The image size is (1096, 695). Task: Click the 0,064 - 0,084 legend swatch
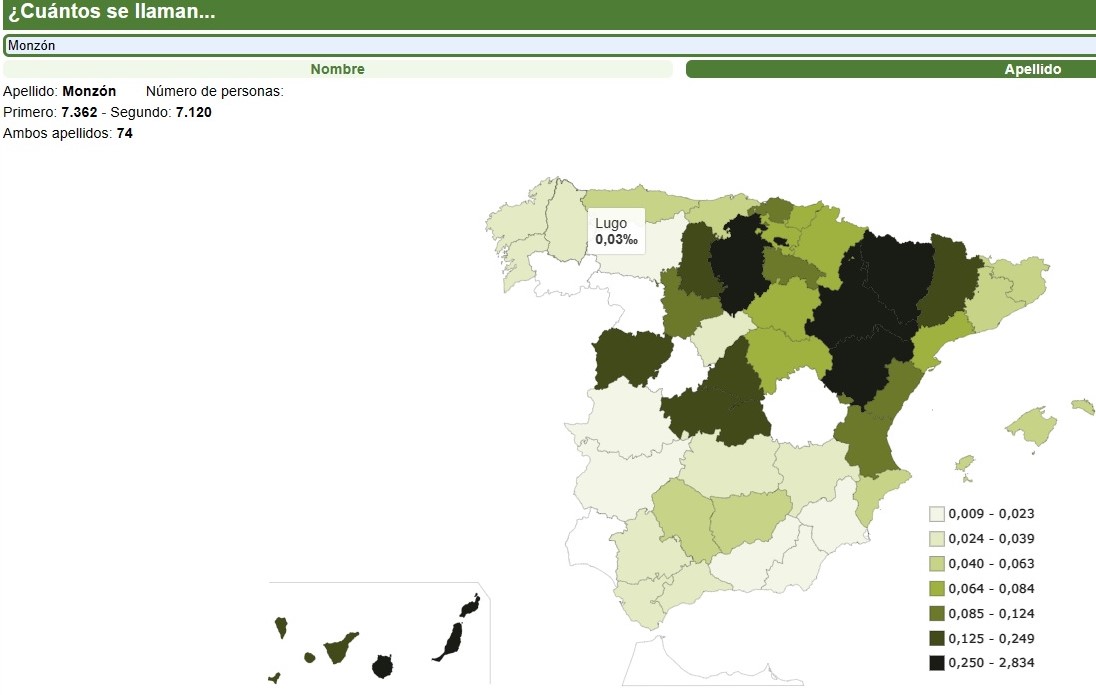pos(937,588)
